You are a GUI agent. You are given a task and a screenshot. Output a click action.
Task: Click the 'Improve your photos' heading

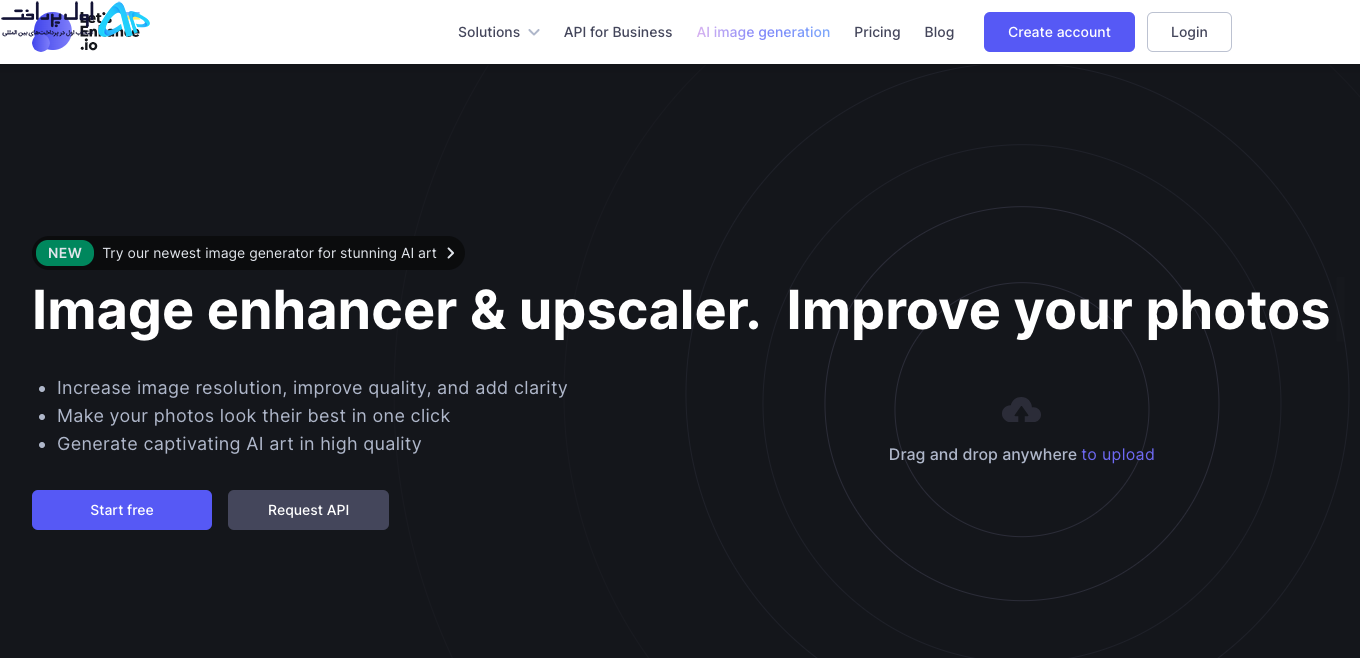click(1058, 311)
